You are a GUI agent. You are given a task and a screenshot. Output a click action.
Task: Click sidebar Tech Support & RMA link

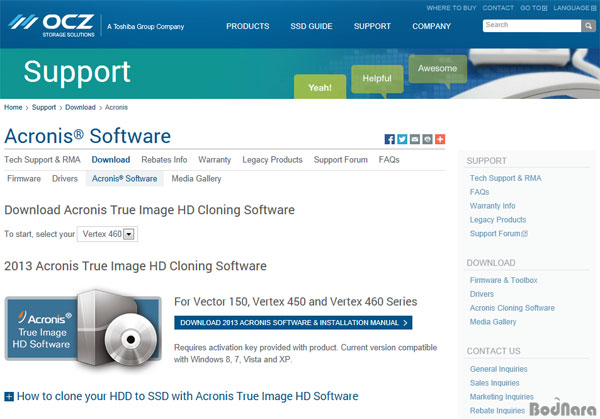505,178
